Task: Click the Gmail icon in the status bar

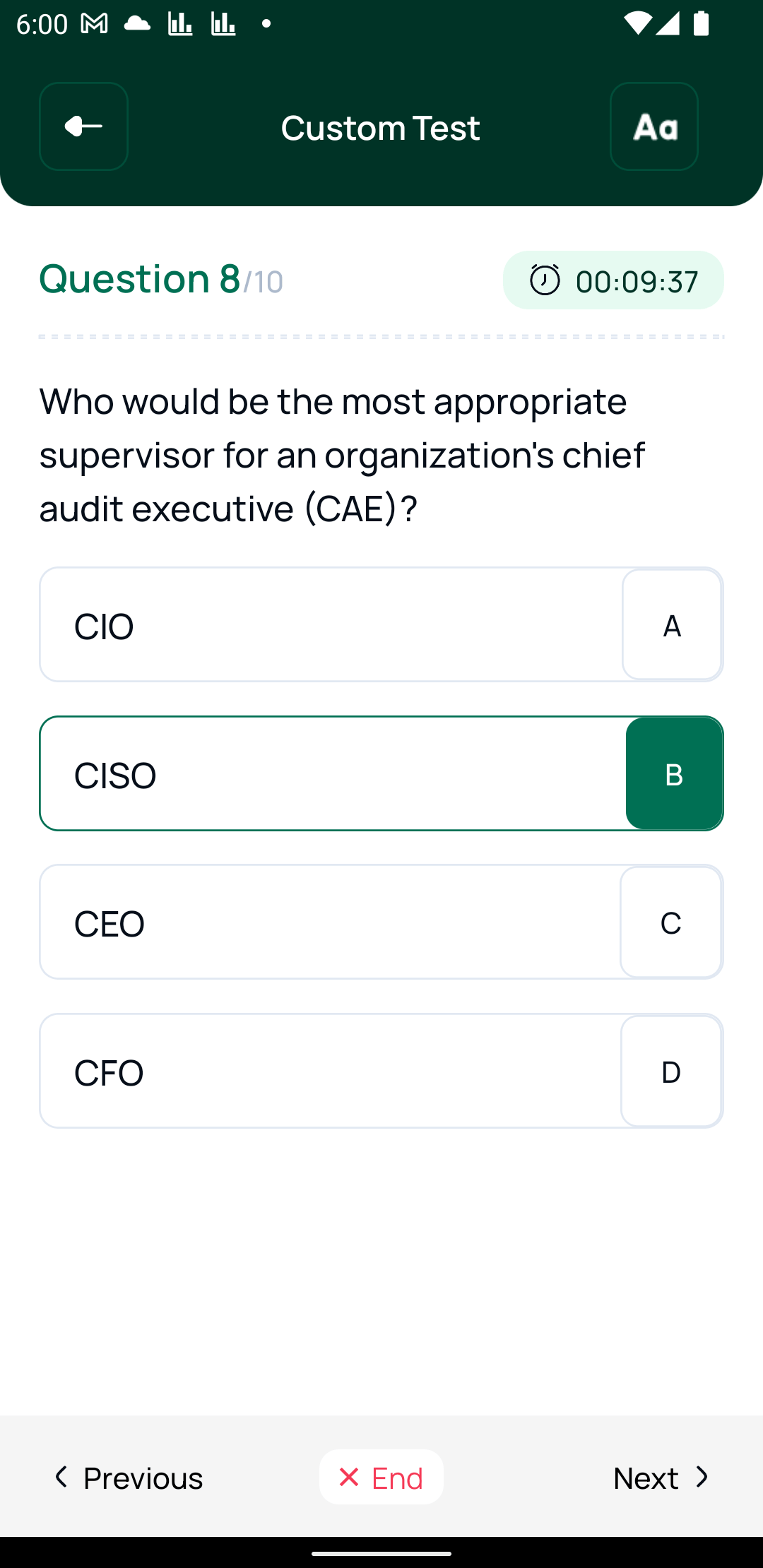Action: pos(93,23)
